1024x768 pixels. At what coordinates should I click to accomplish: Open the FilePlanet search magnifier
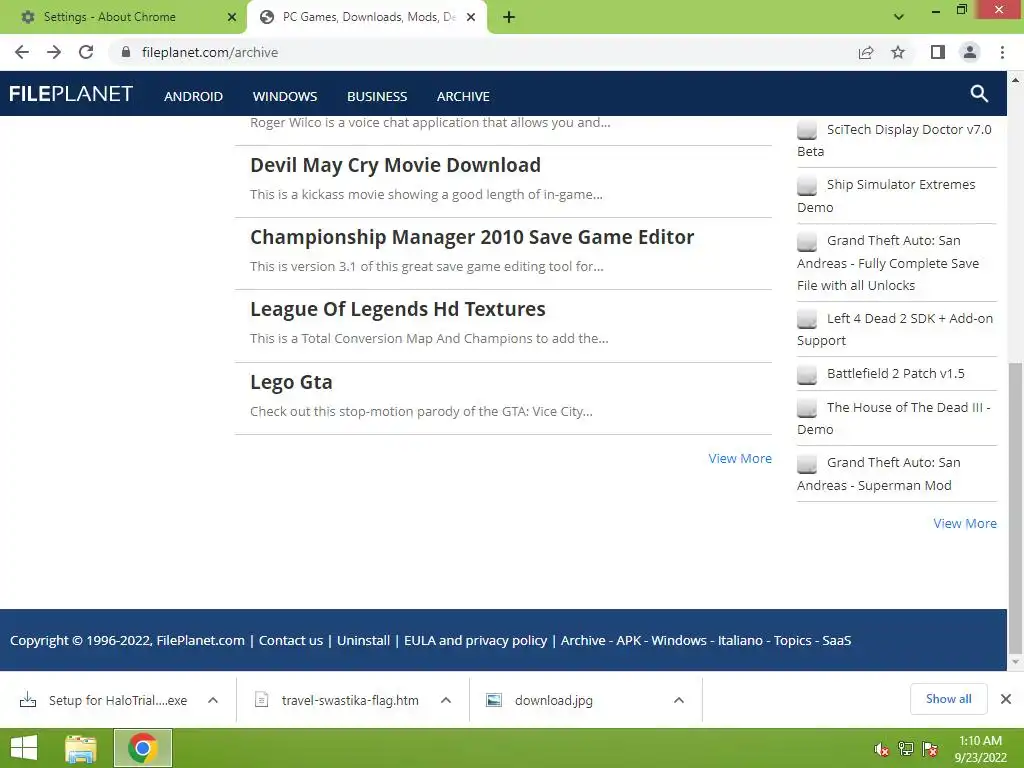click(979, 93)
